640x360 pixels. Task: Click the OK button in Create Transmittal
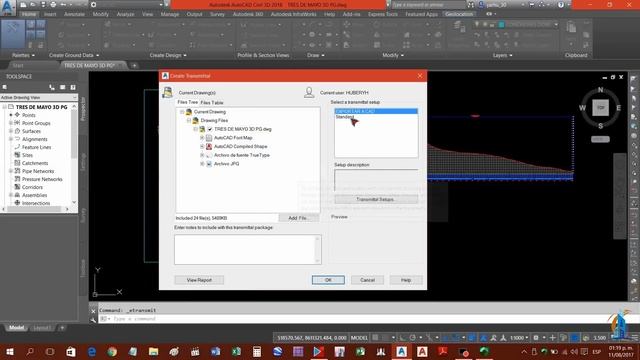click(328, 280)
